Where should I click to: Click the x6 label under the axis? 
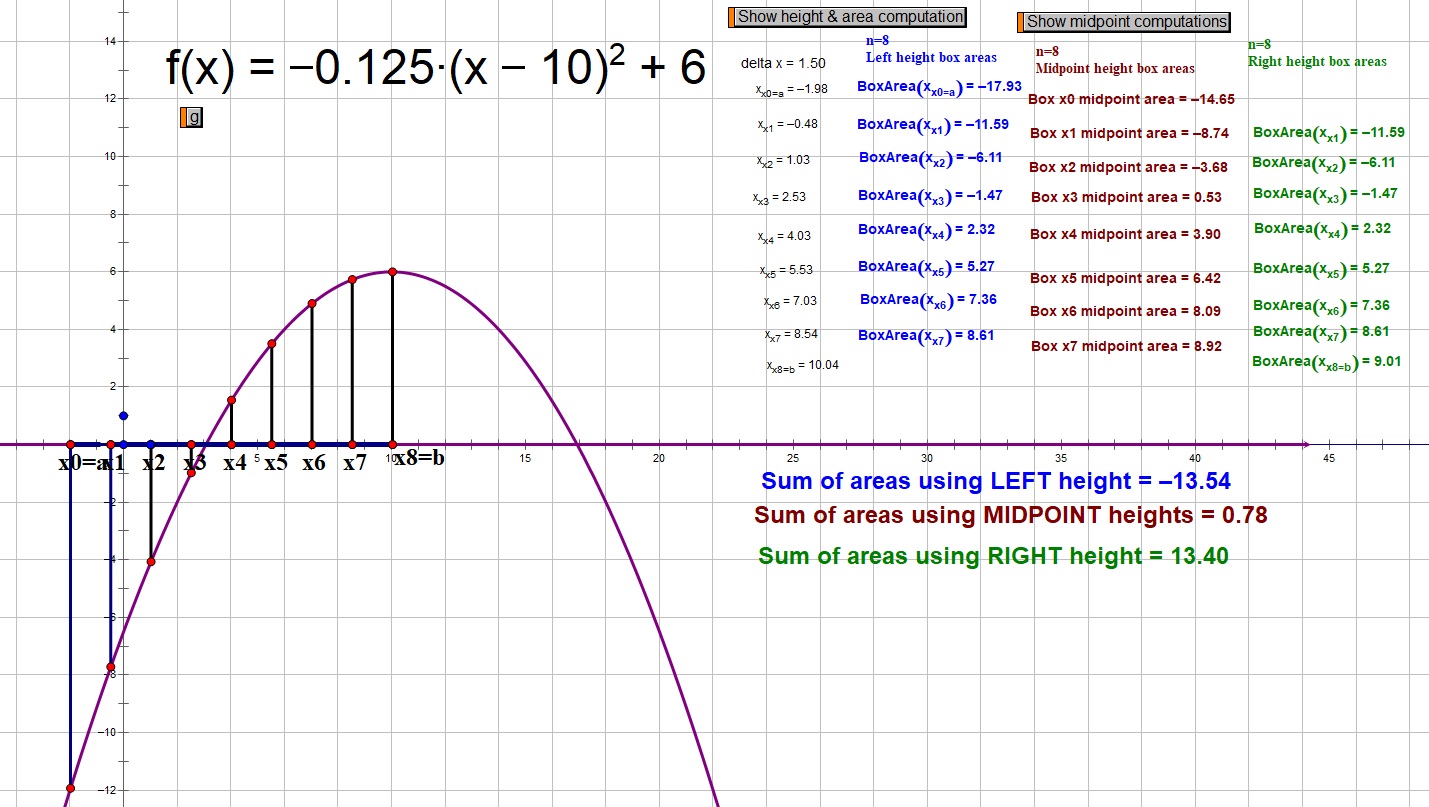pos(314,463)
